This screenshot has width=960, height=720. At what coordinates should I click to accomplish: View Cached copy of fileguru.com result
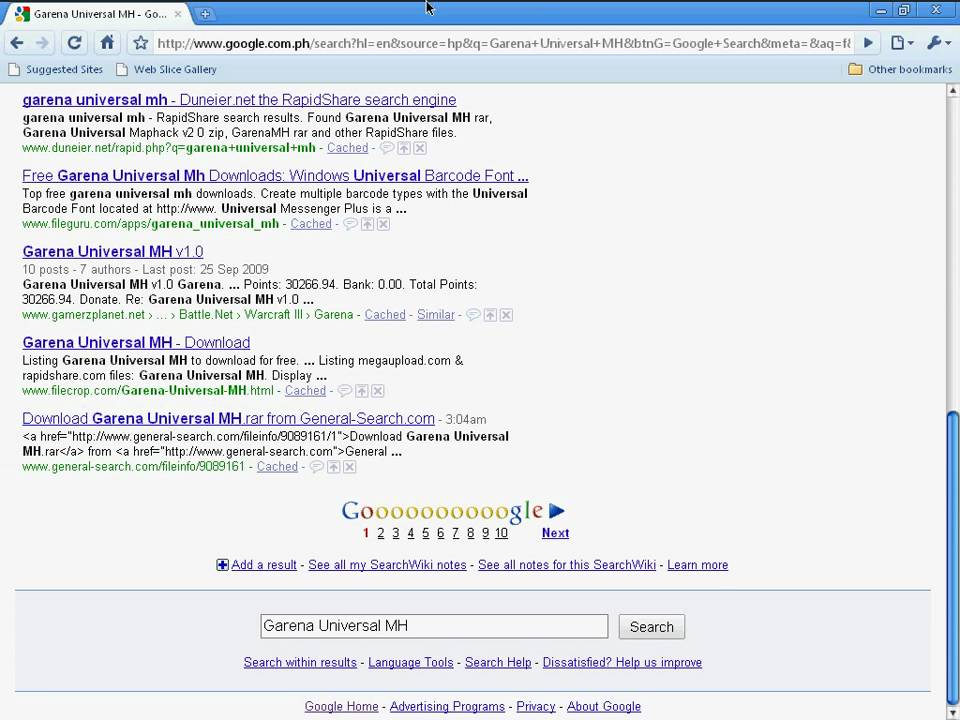point(311,224)
